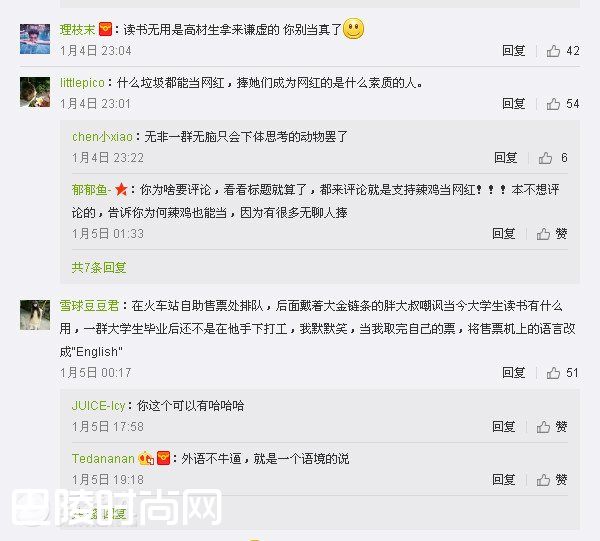Like 理枝末's comment with 42 likes
Screen dimensions: 600x541
coord(553,51)
